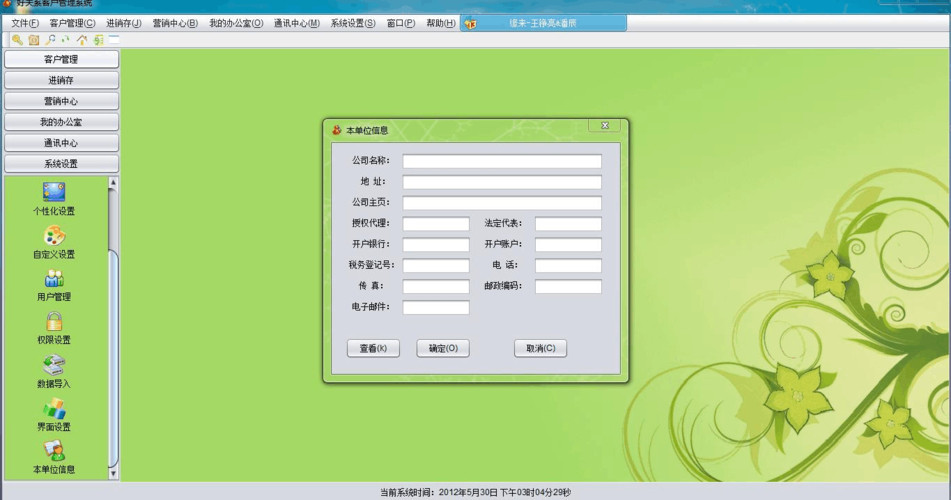Screen dimensions: 951x500
Task: Open the 我的办公室(O) menu
Action: pos(236,23)
